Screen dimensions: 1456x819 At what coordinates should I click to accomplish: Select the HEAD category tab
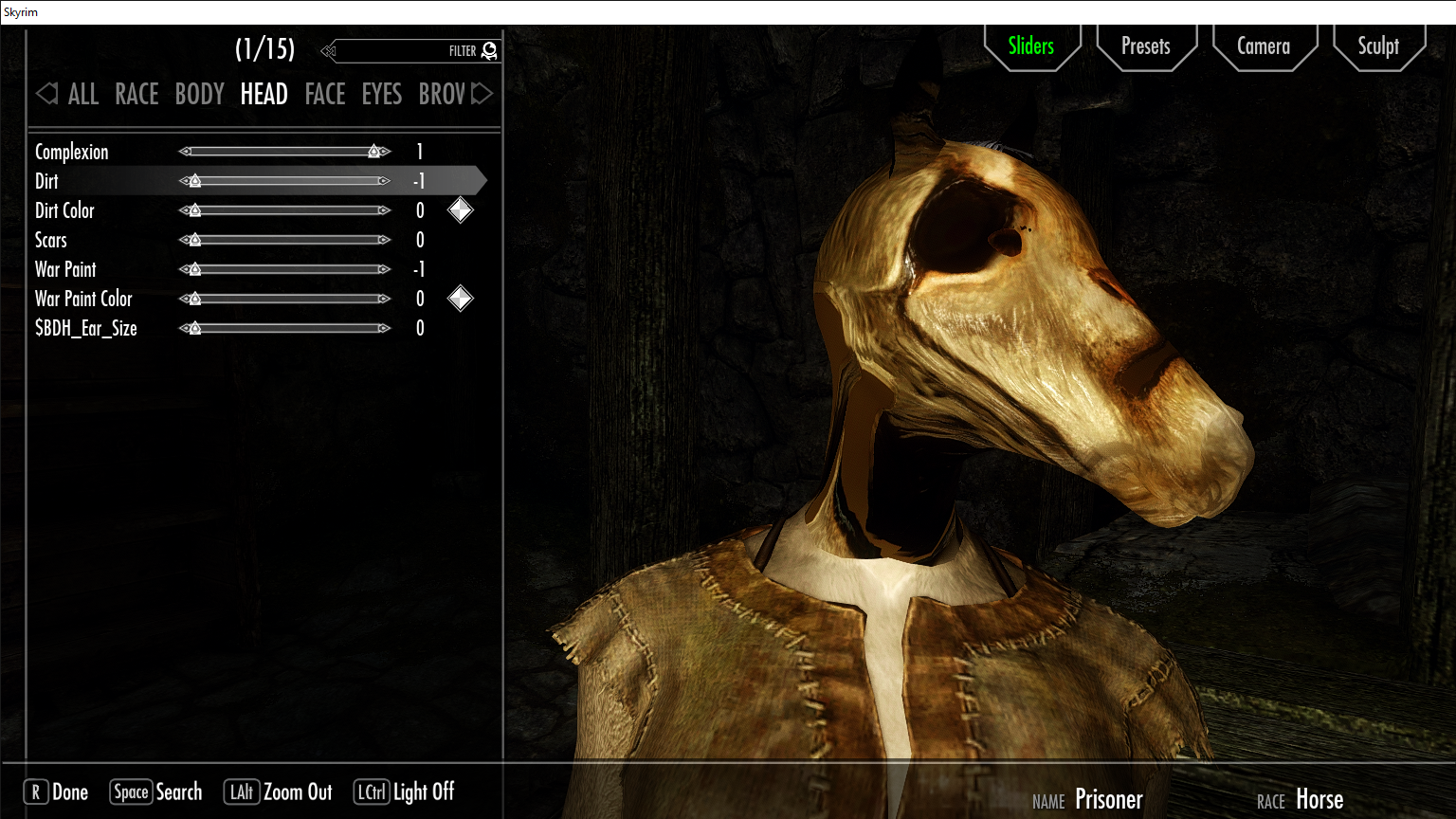(x=264, y=94)
